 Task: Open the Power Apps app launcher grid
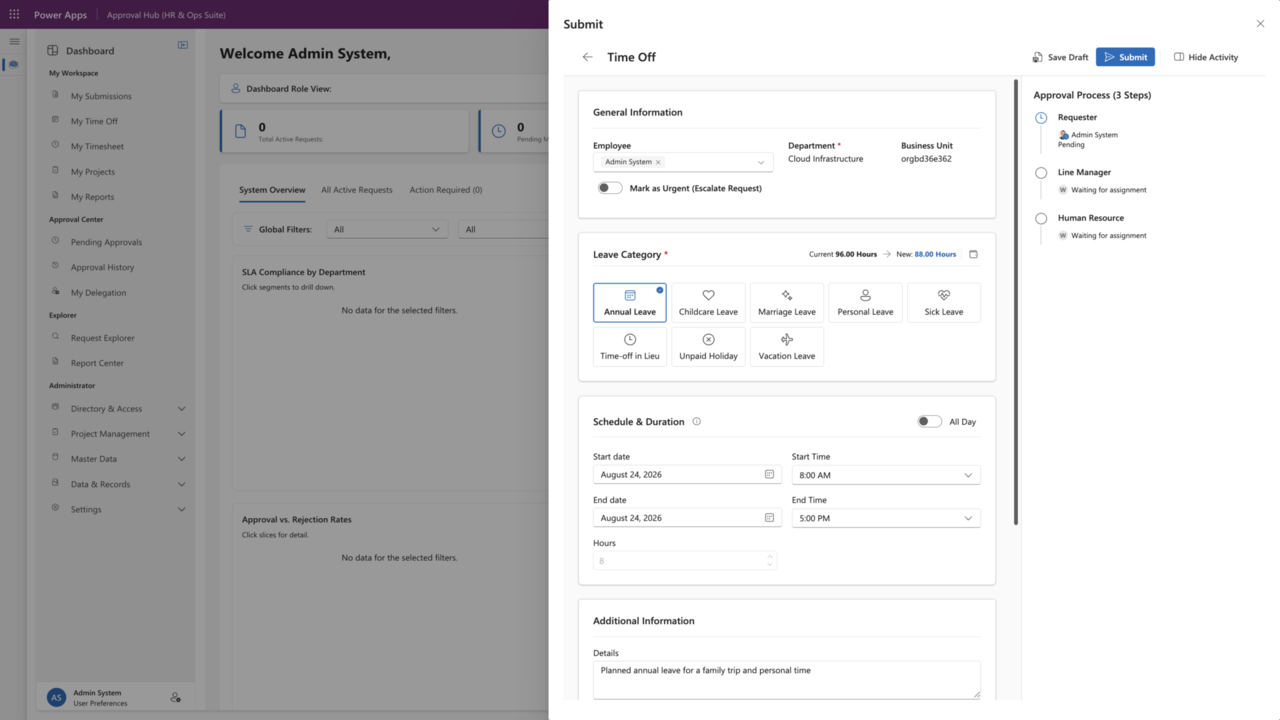coord(14,15)
